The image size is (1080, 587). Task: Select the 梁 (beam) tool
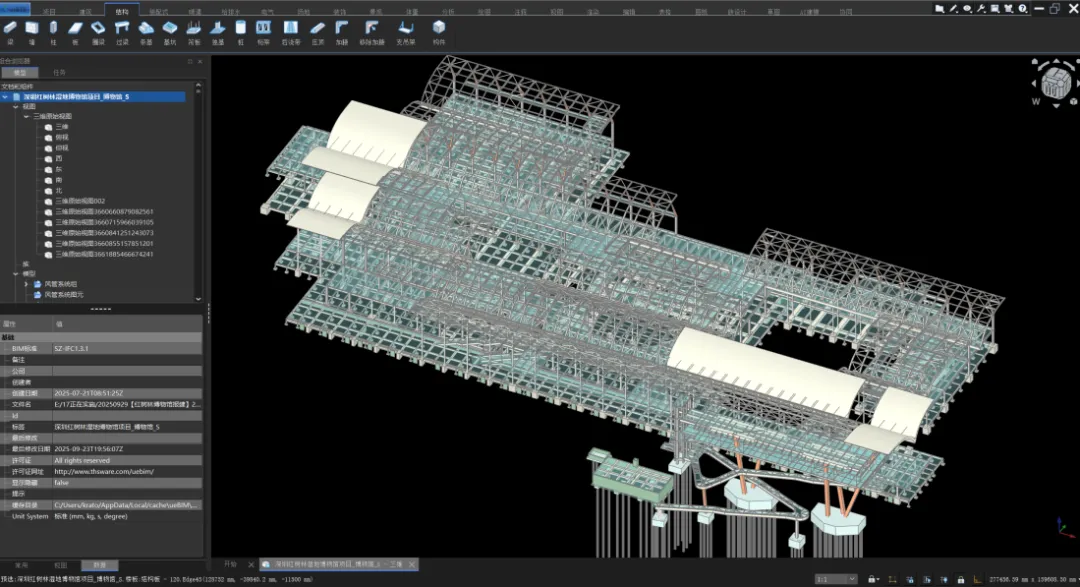pos(10,32)
